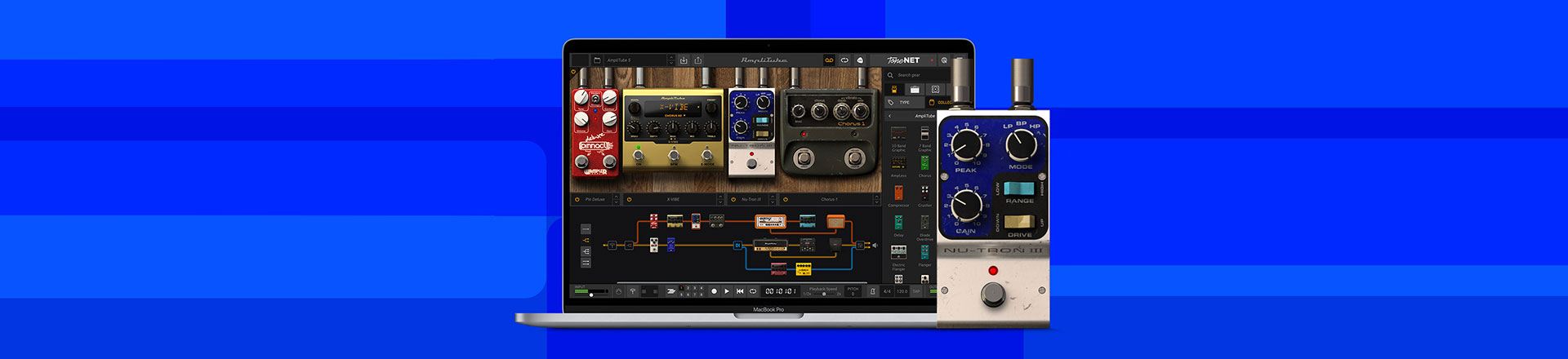This screenshot has height=359, width=1568.
Task: Toggle loop in transport bar
Action: tap(753, 291)
